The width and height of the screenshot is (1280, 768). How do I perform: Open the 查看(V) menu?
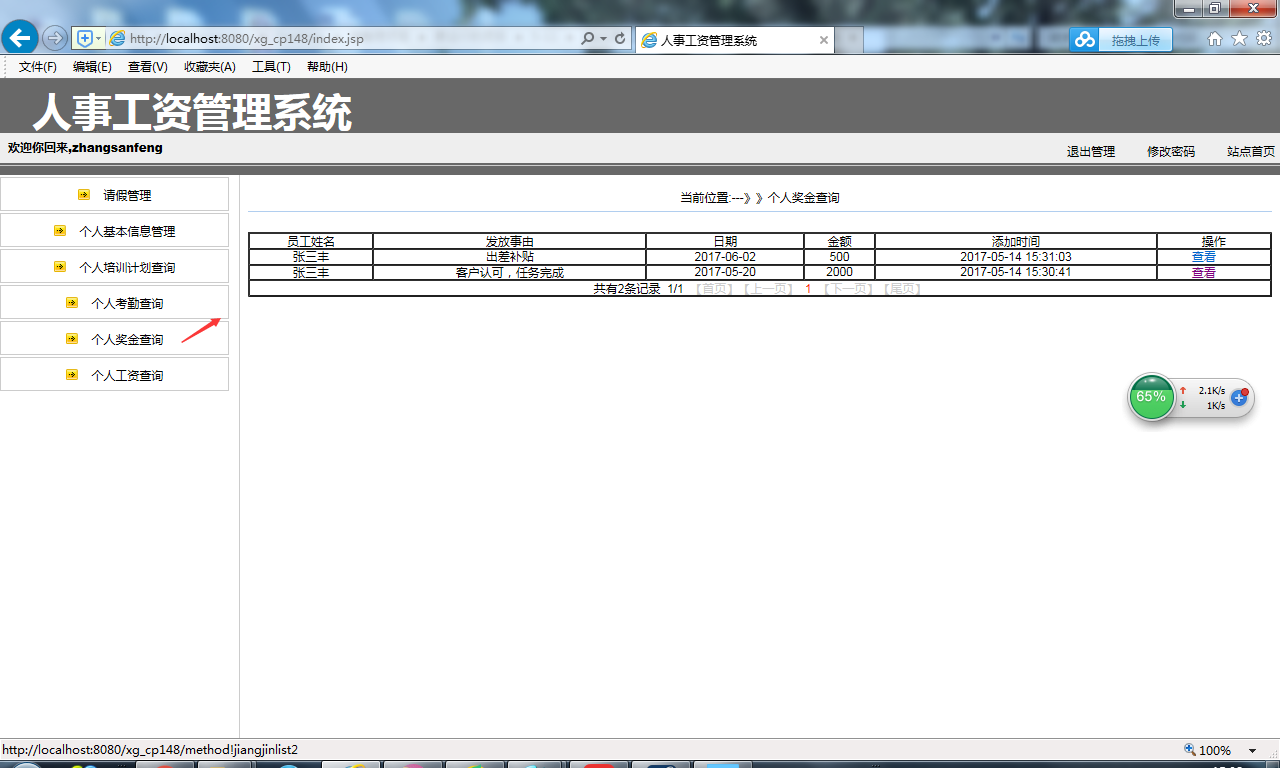click(x=148, y=67)
